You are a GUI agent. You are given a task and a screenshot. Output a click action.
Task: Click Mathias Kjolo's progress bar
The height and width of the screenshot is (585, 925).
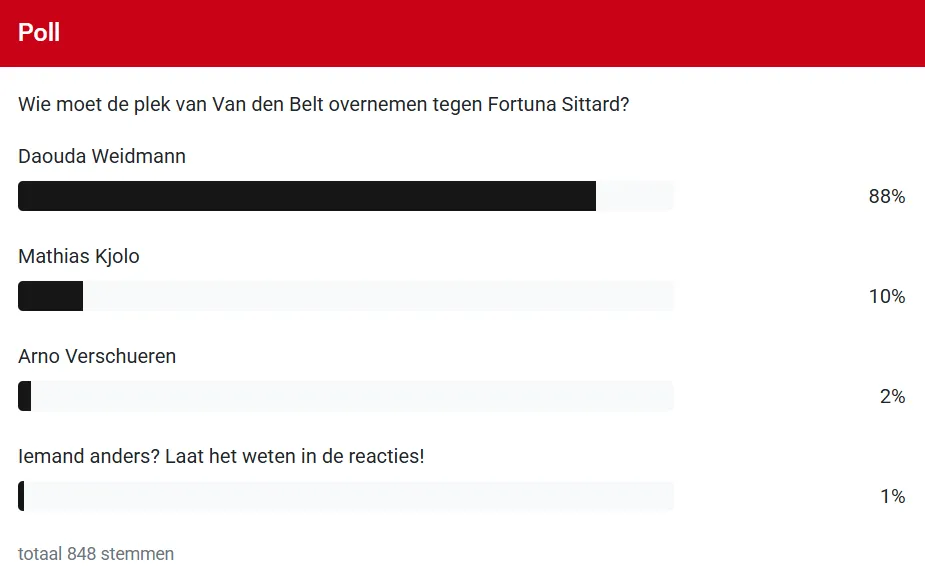click(x=345, y=296)
